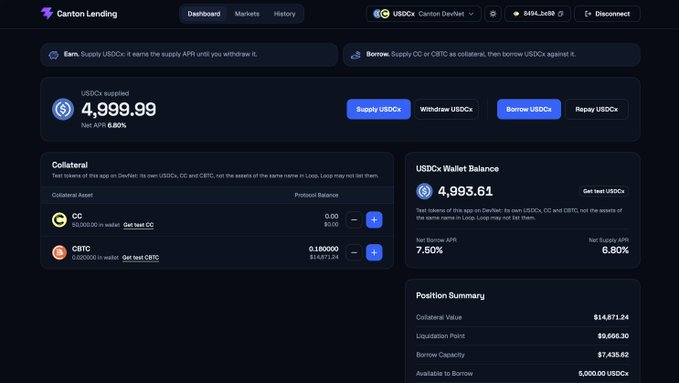The width and height of the screenshot is (679, 383).
Task: Open the History tab
Action: (285, 14)
